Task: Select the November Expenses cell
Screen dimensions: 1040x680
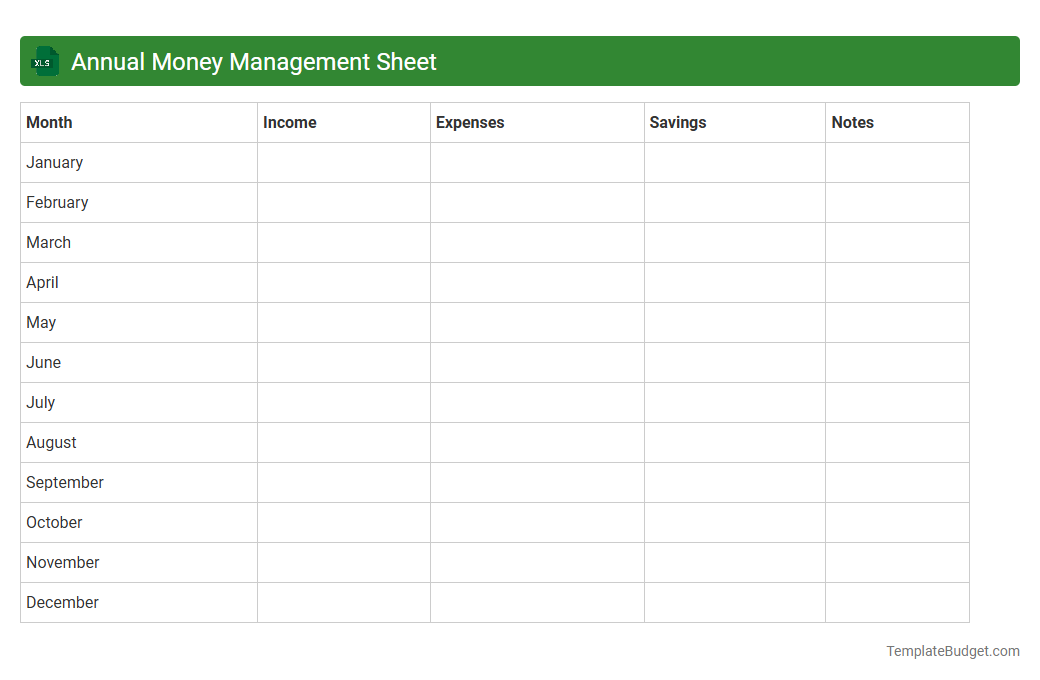Action: (x=537, y=562)
